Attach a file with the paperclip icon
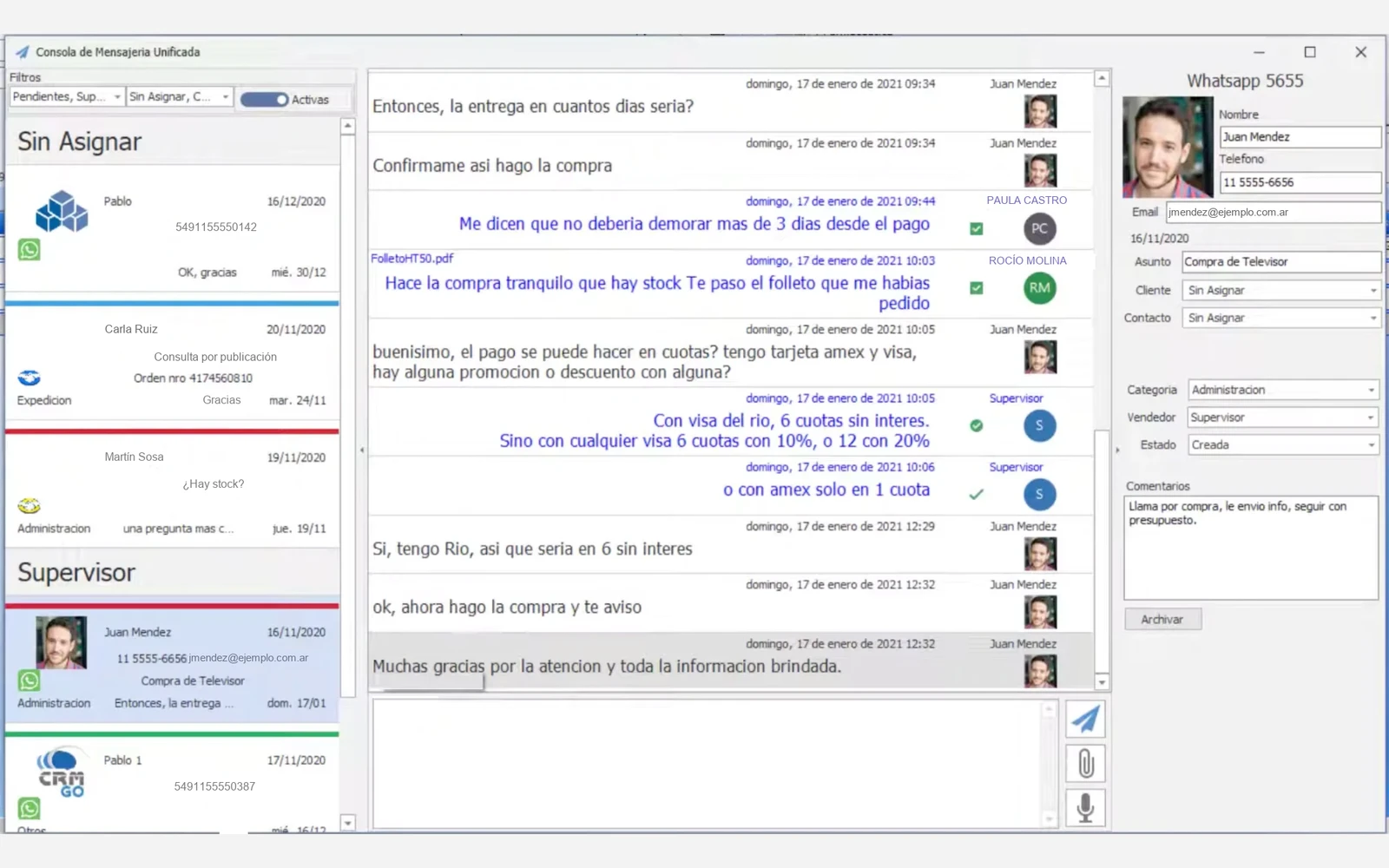Screen dimensions: 1389x868 click(1085, 764)
